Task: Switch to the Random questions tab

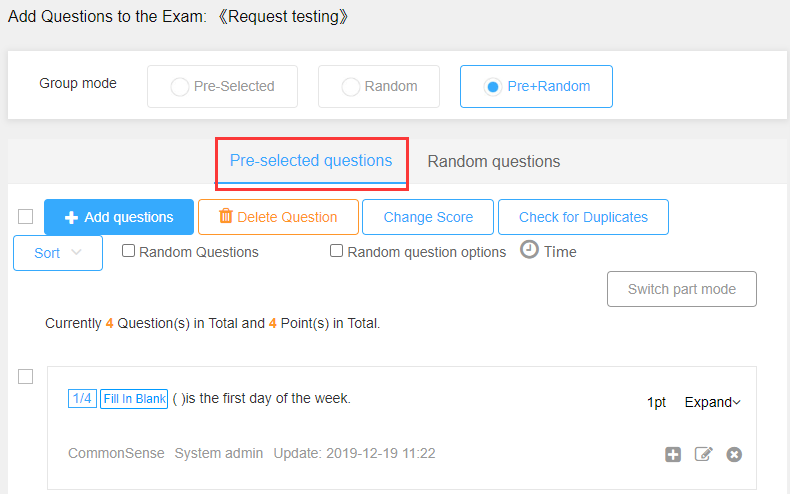Action: click(x=494, y=161)
